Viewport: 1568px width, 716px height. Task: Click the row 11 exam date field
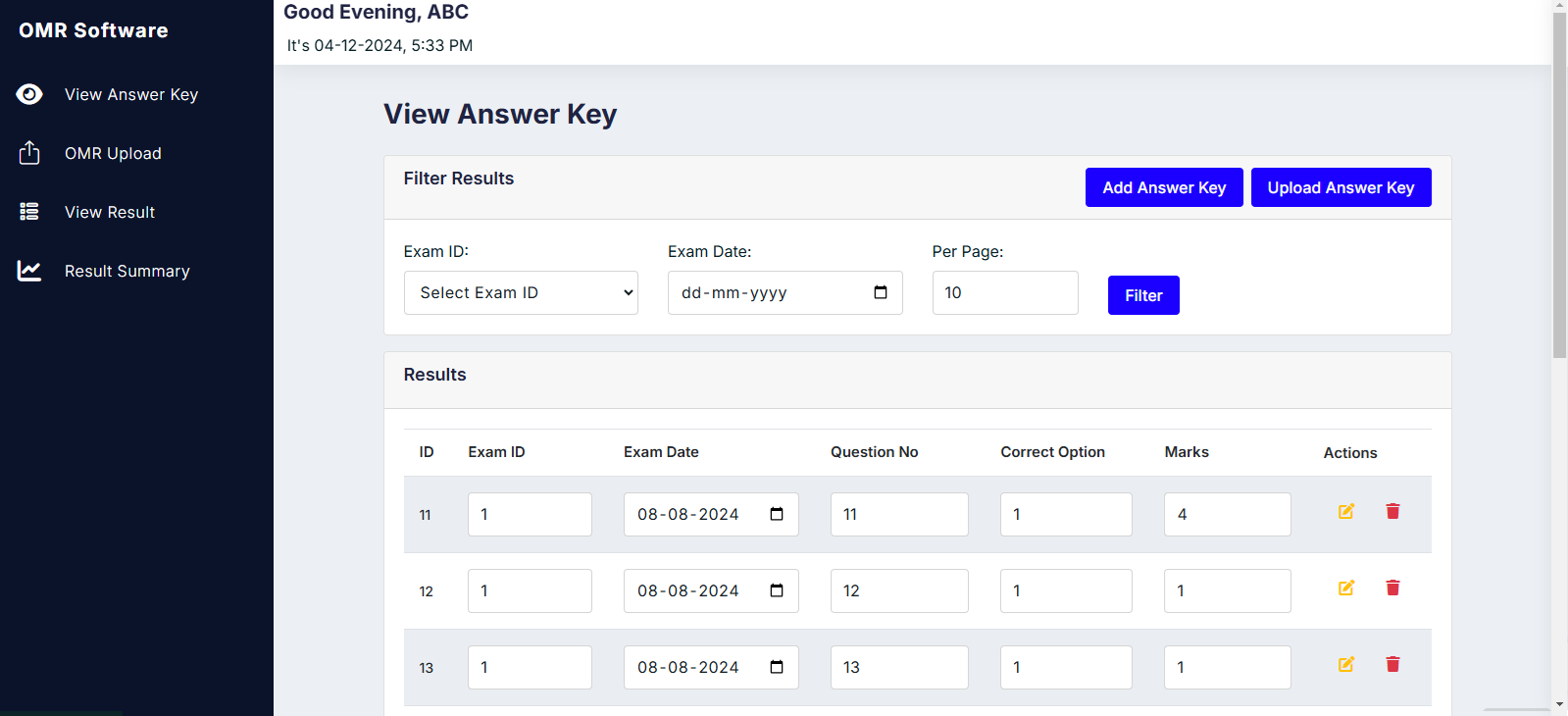pyautogui.click(x=711, y=514)
